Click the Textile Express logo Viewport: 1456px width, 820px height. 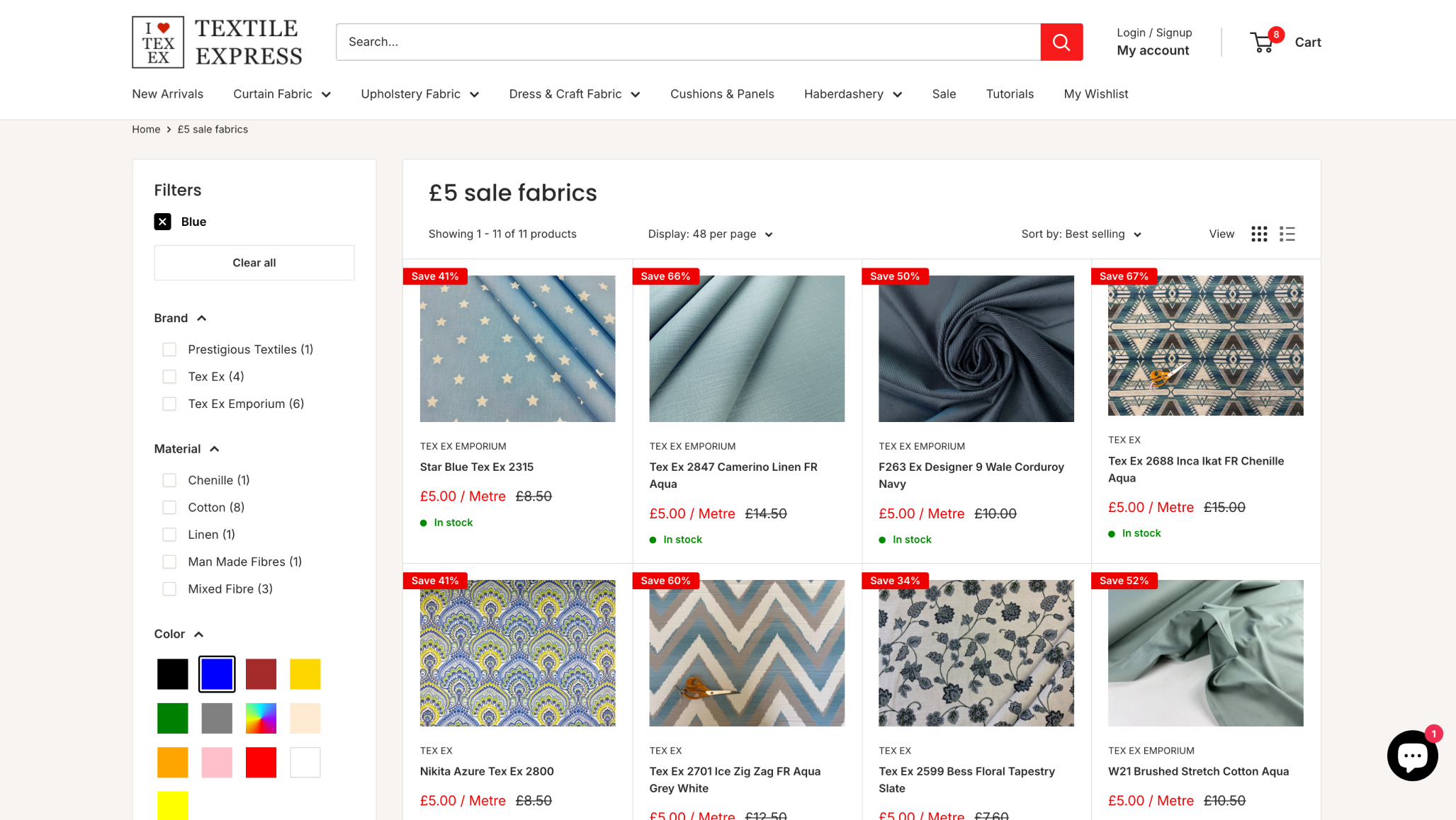pos(217,42)
